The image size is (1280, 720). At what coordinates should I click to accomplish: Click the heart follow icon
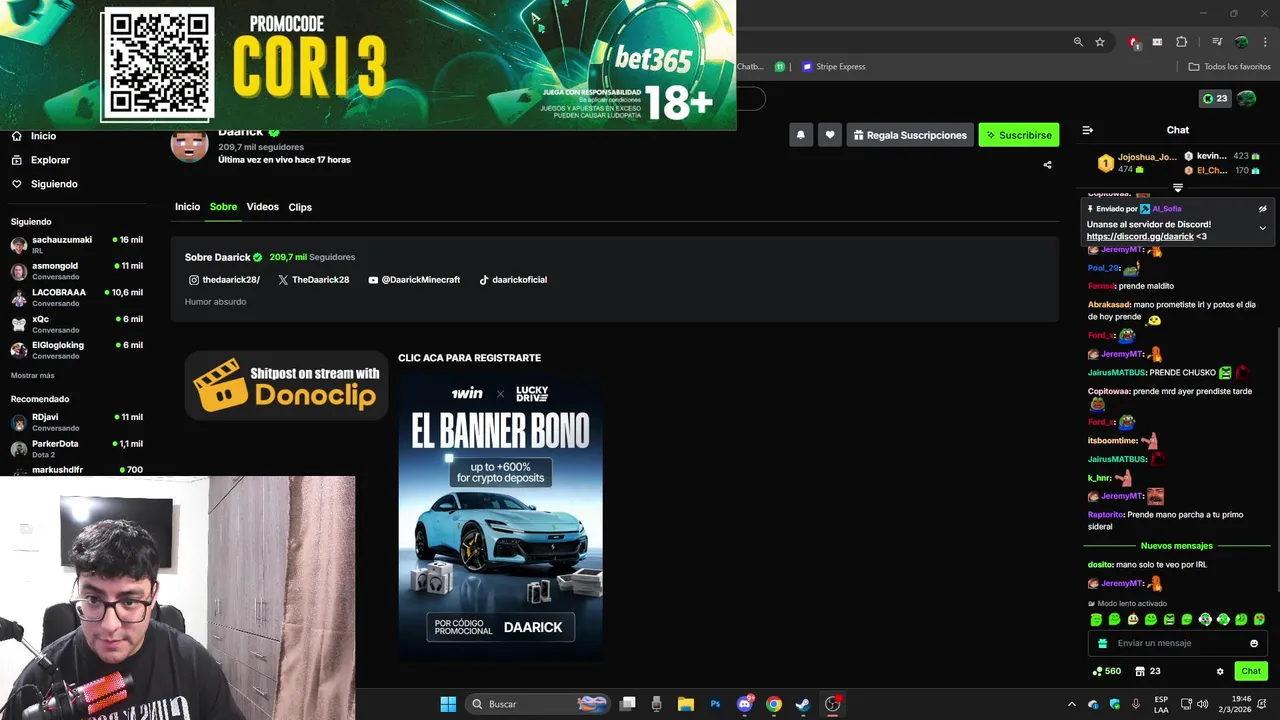click(830, 135)
